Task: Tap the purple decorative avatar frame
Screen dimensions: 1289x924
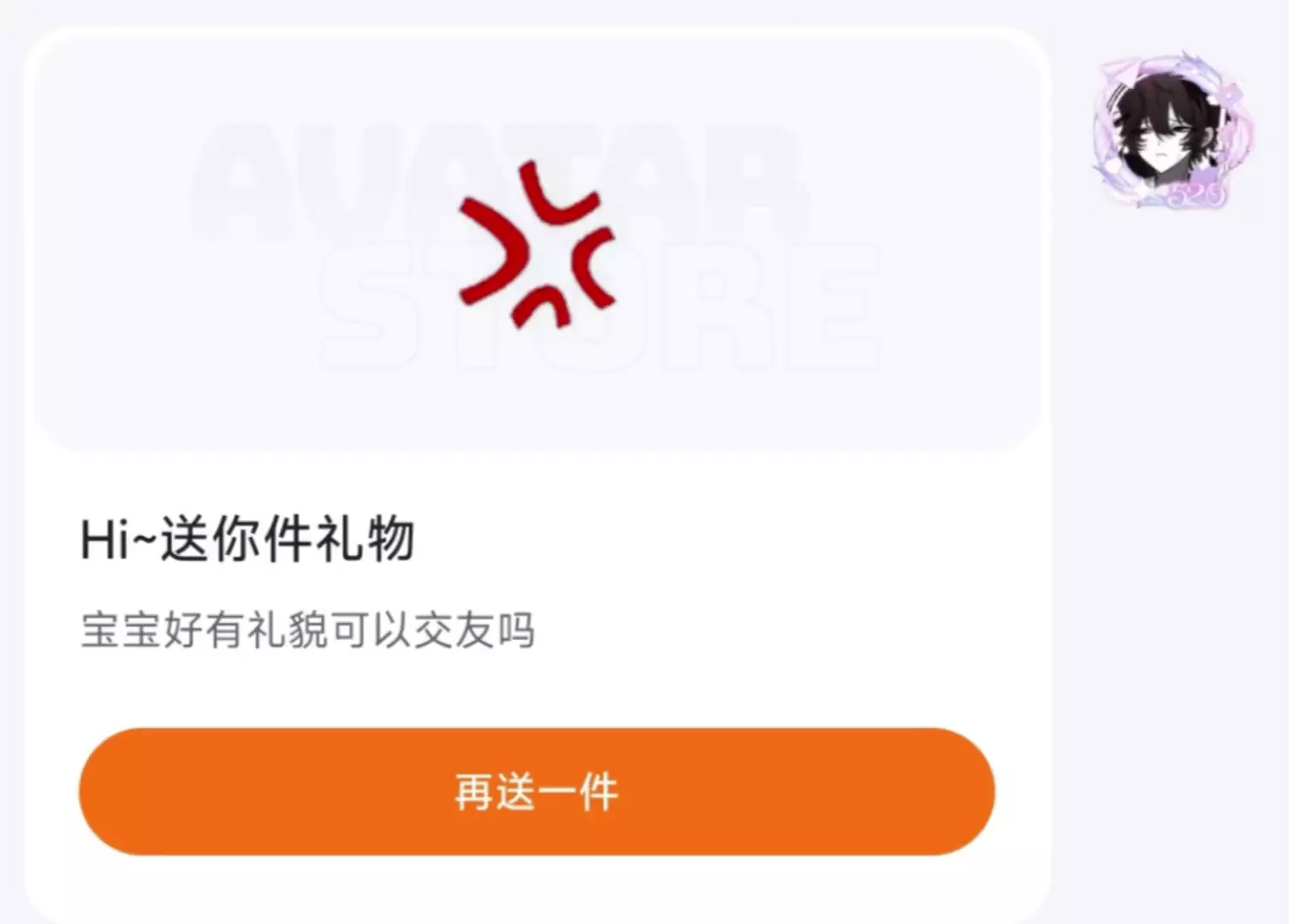Action: 1172,130
